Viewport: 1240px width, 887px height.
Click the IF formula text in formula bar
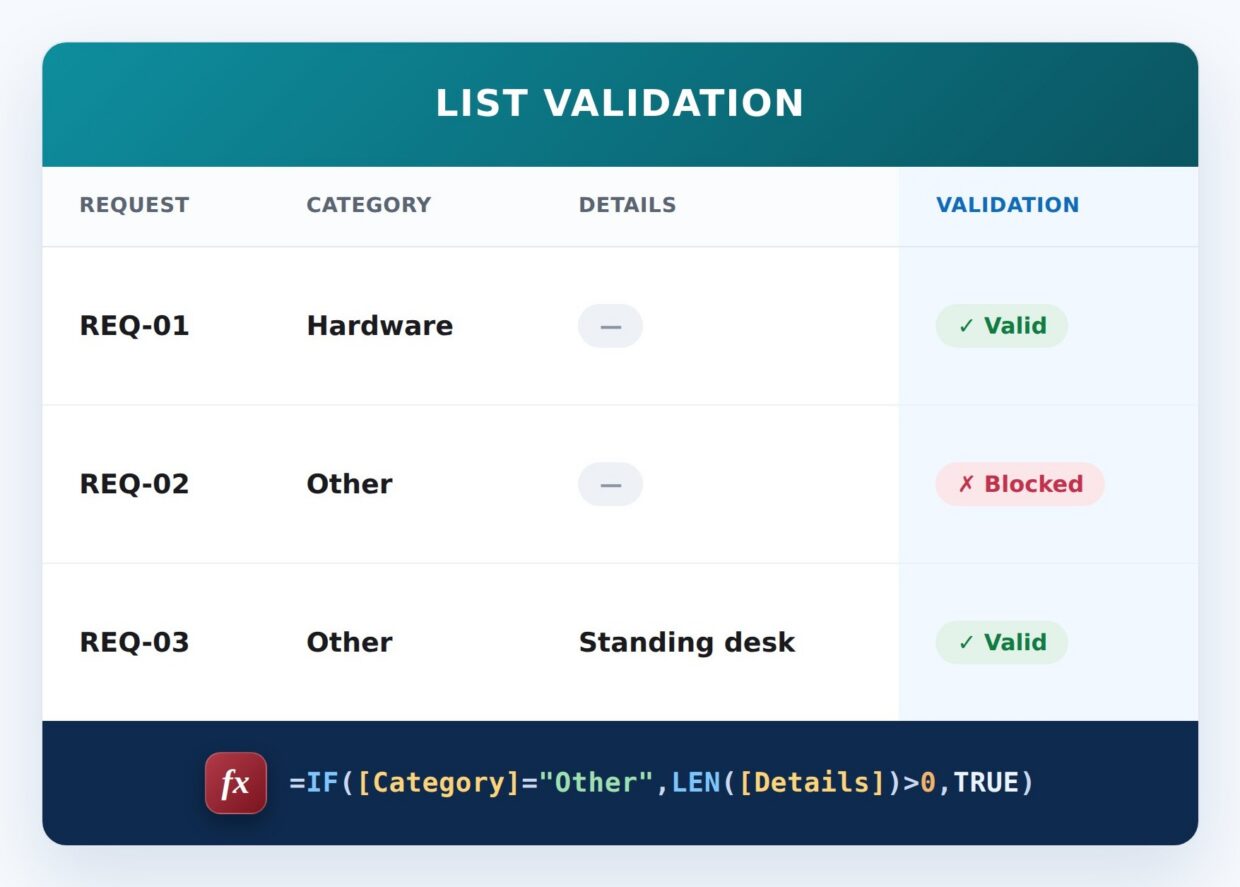tap(661, 782)
